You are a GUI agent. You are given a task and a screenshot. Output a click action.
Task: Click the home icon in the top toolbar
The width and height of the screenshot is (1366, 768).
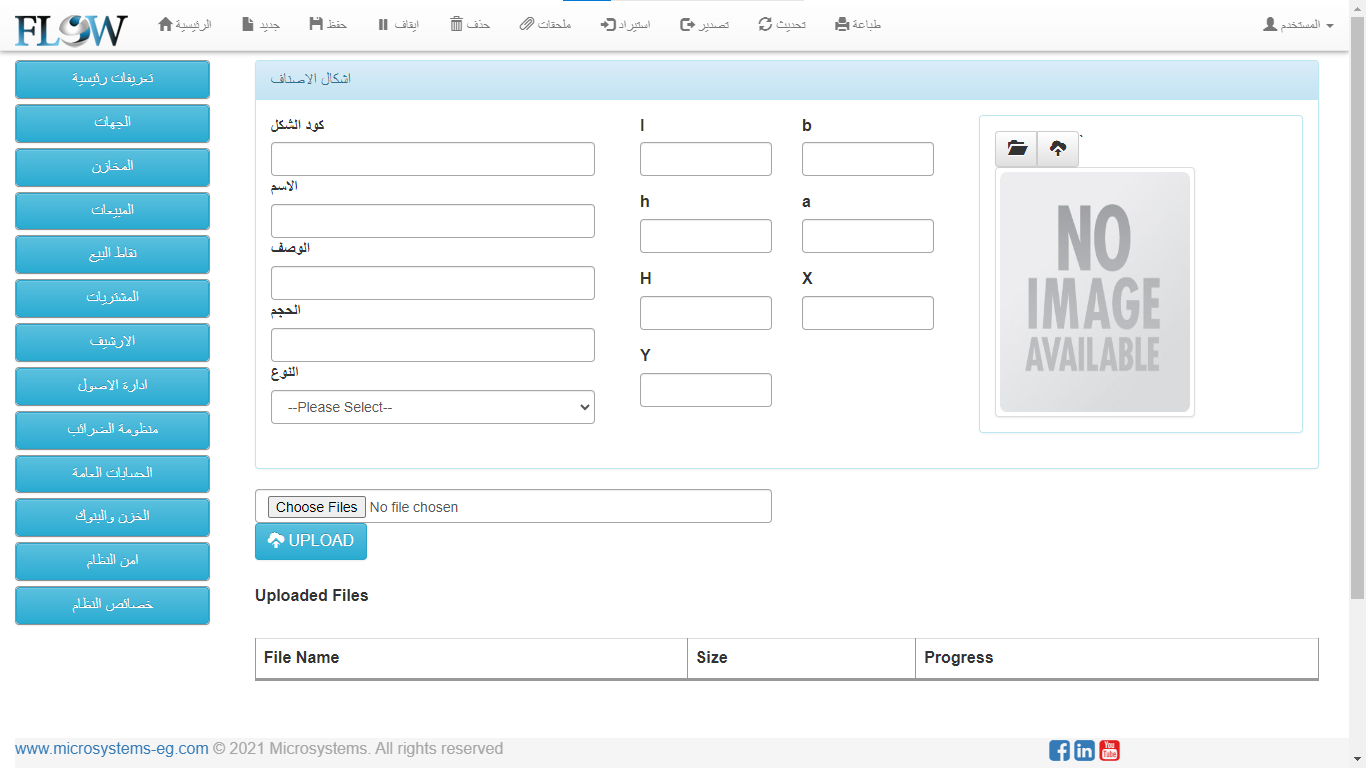166,24
